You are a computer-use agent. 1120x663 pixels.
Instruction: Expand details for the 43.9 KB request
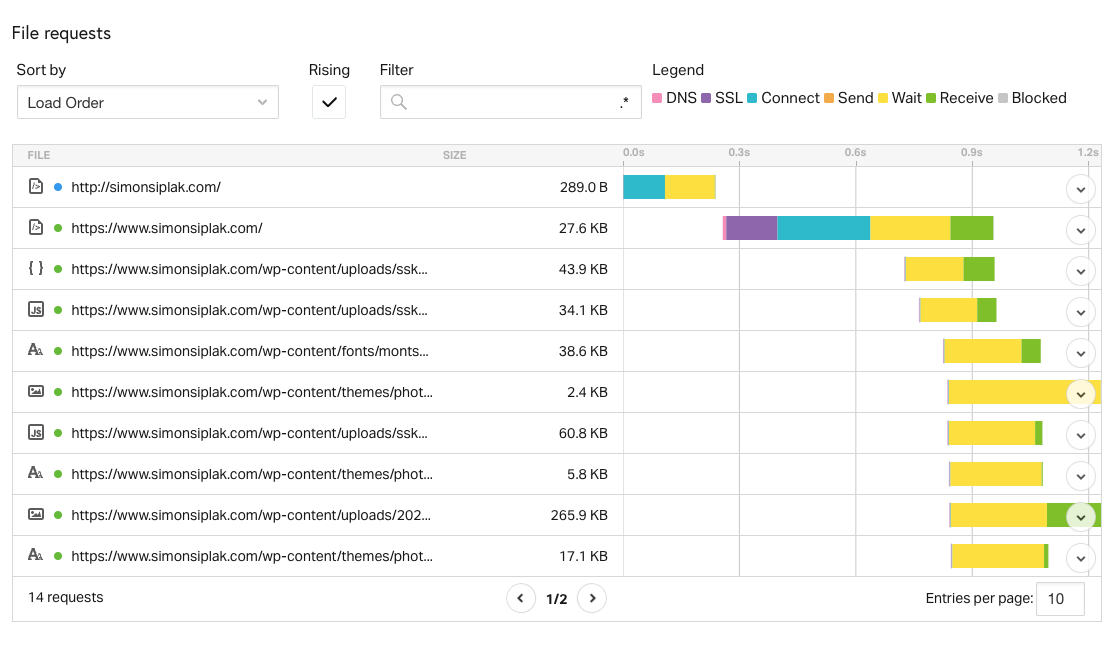[1081, 271]
